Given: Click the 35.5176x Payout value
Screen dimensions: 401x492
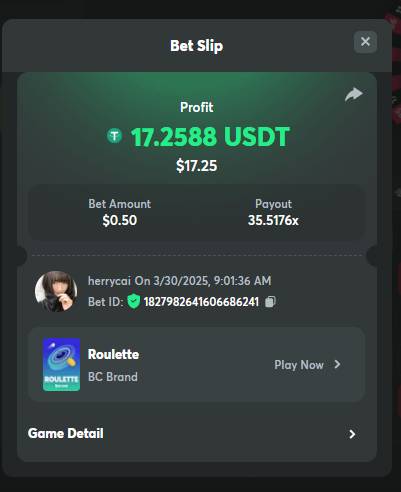Looking at the screenshot, I should click(273, 220).
